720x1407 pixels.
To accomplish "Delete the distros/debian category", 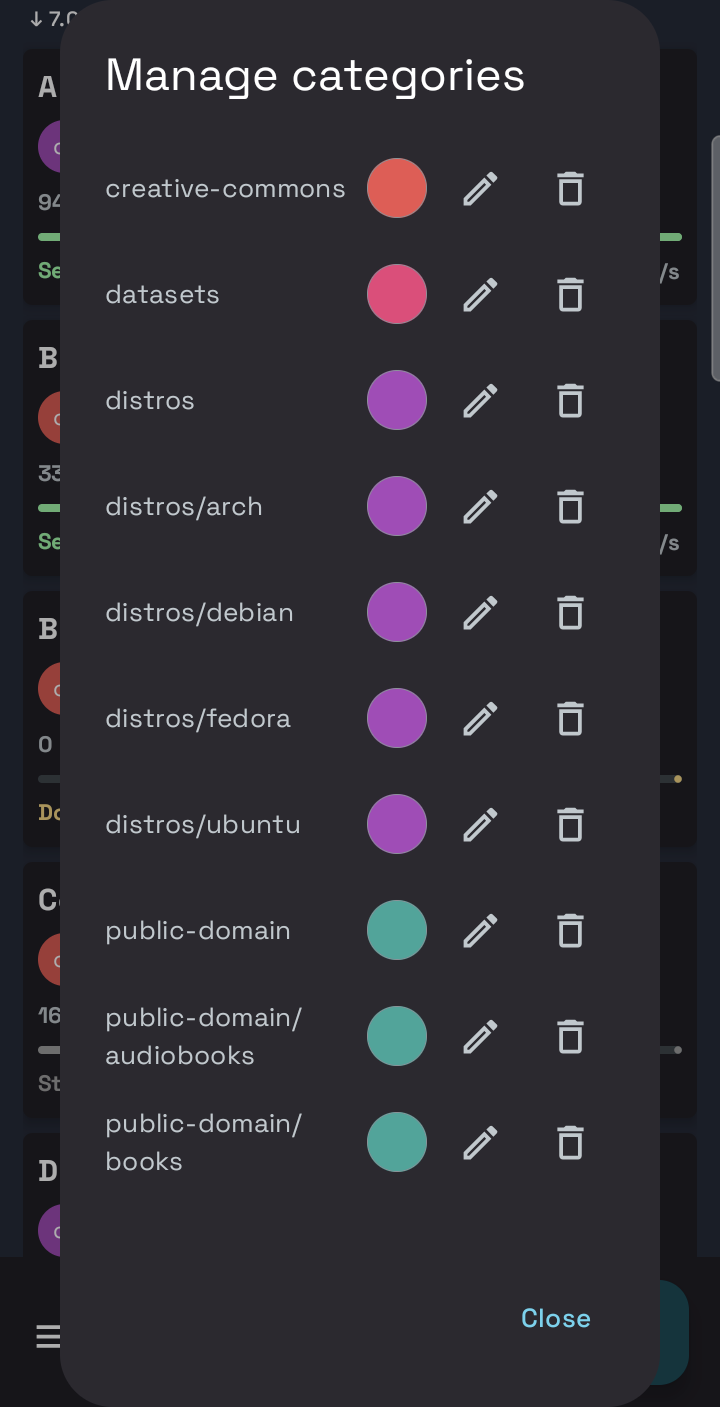I will (570, 612).
